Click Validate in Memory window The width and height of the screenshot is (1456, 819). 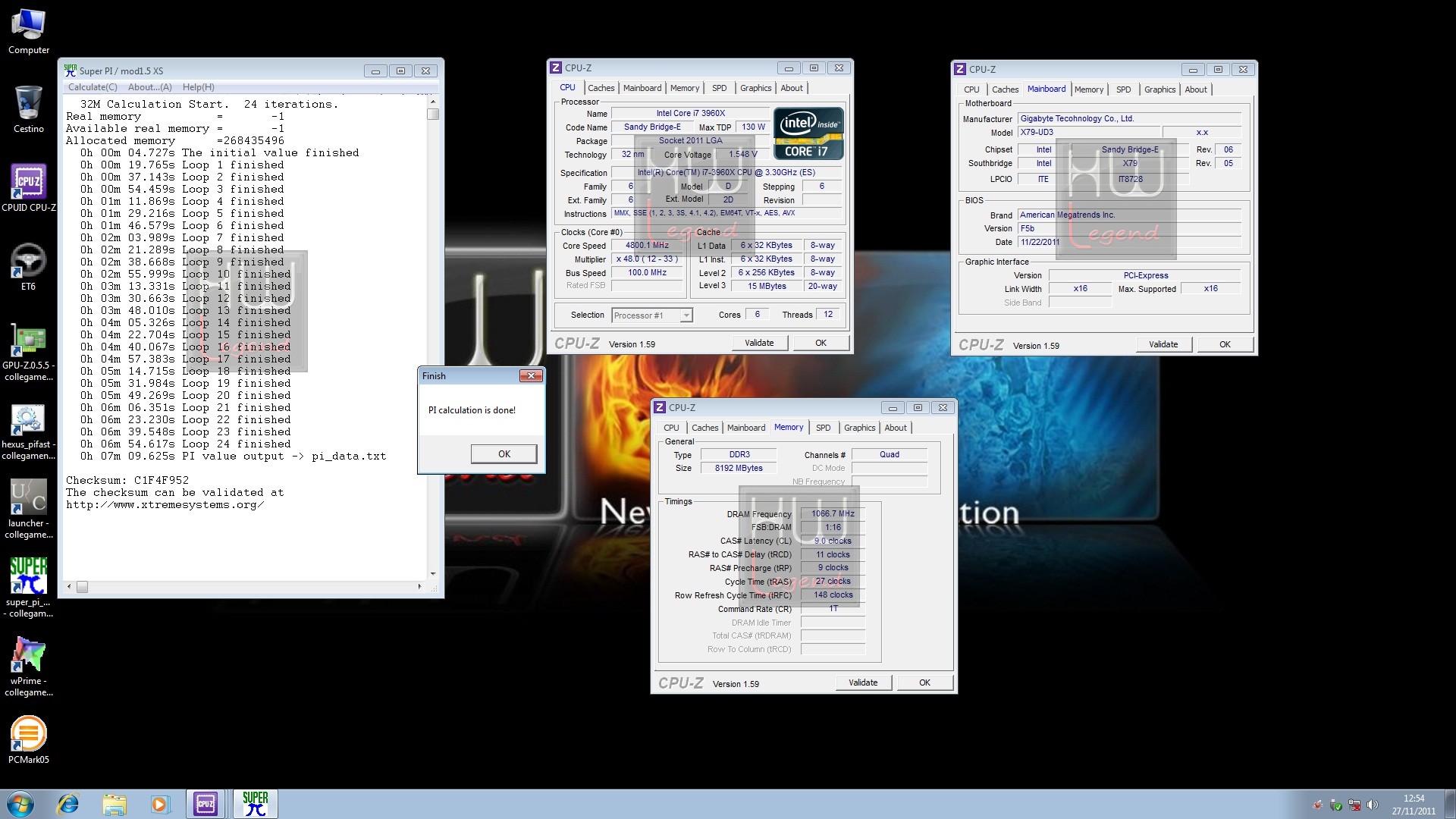coord(863,682)
